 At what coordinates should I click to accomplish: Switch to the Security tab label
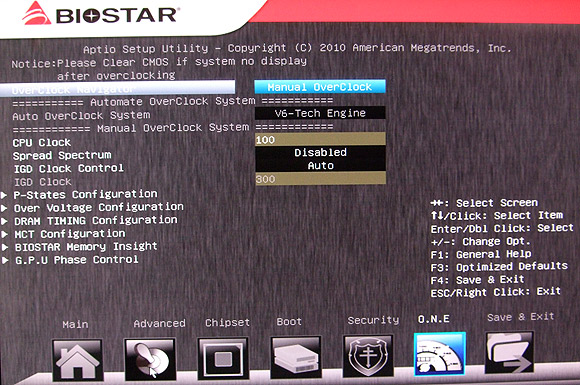373,320
